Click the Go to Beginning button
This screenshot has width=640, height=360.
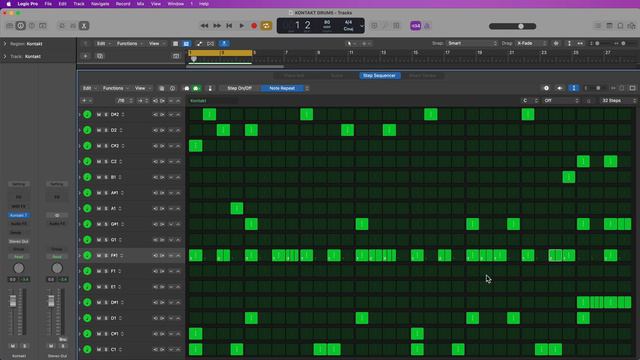(229, 26)
